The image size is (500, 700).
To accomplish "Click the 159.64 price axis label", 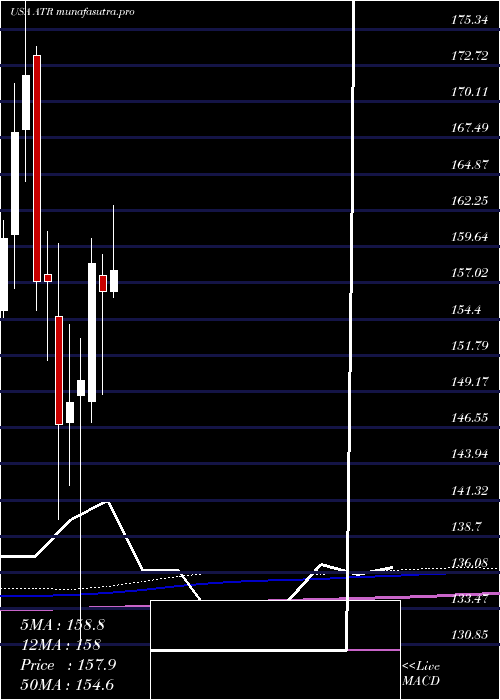I will pos(469,237).
